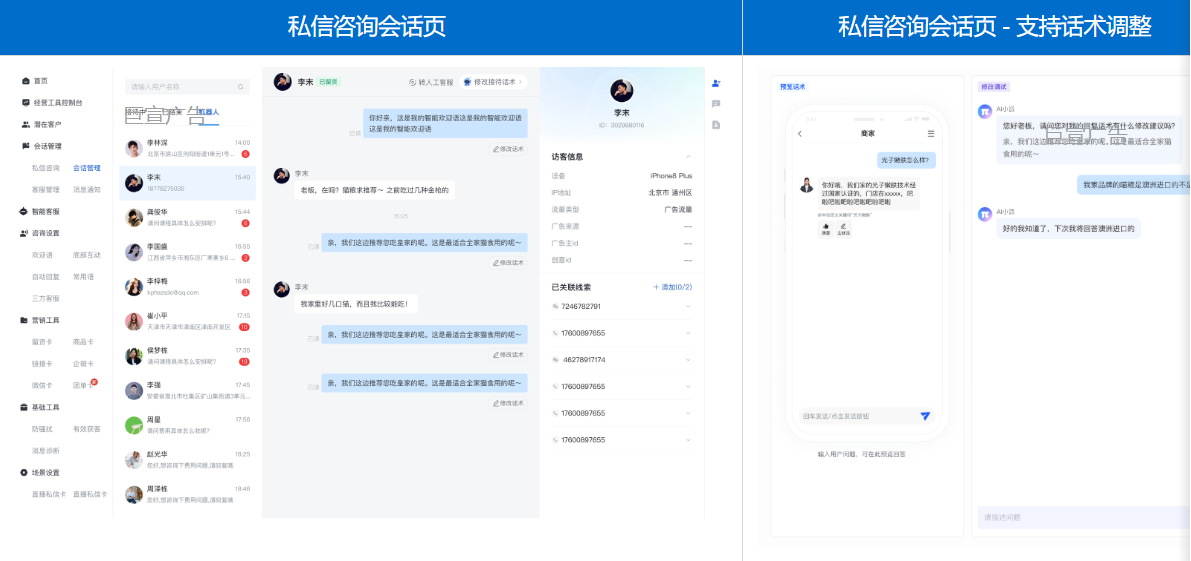Collapse the 访客信息 section
Viewport: 1191px width, 561px height.
(688, 156)
